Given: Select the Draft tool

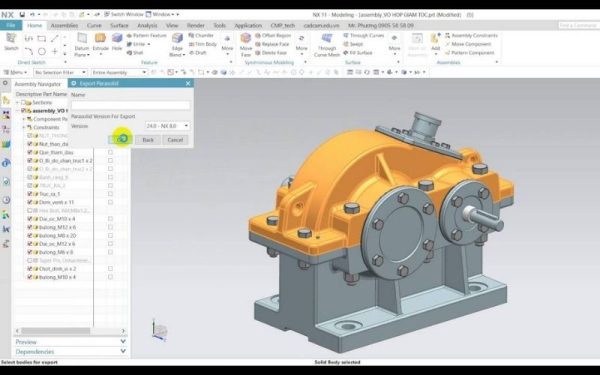Looking at the screenshot, I should point(197,53).
